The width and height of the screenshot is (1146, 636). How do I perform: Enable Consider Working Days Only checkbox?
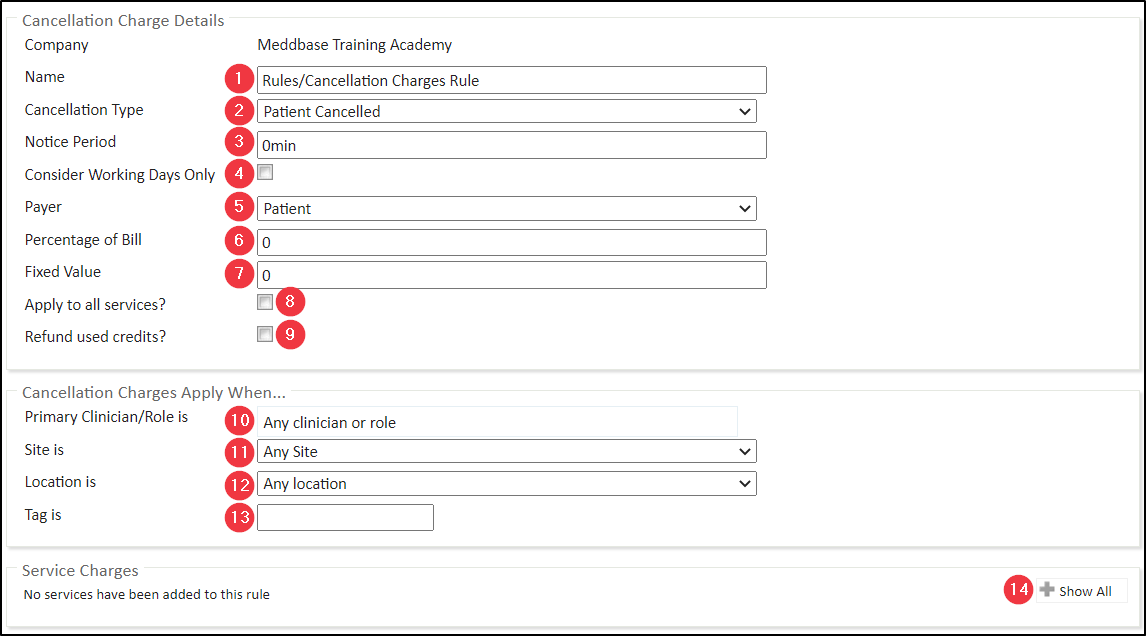click(x=265, y=173)
